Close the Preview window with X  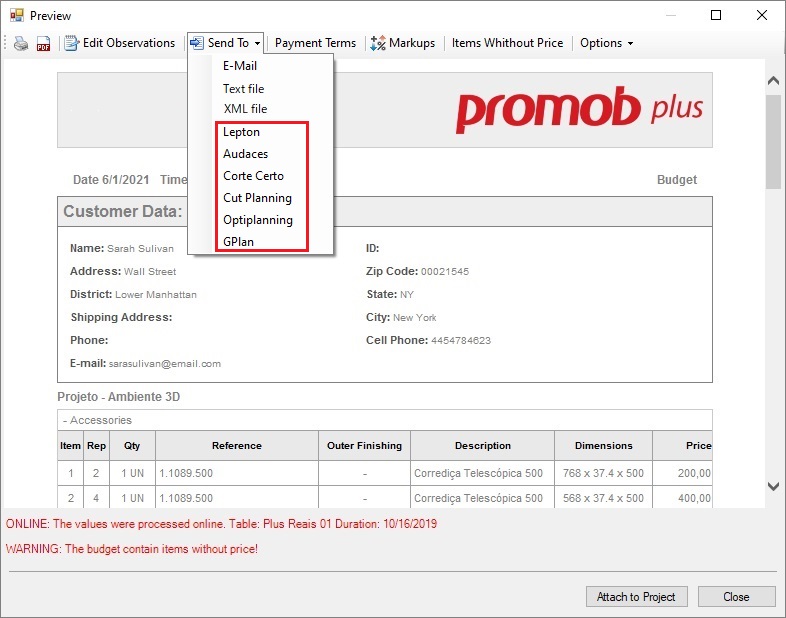[x=762, y=15]
